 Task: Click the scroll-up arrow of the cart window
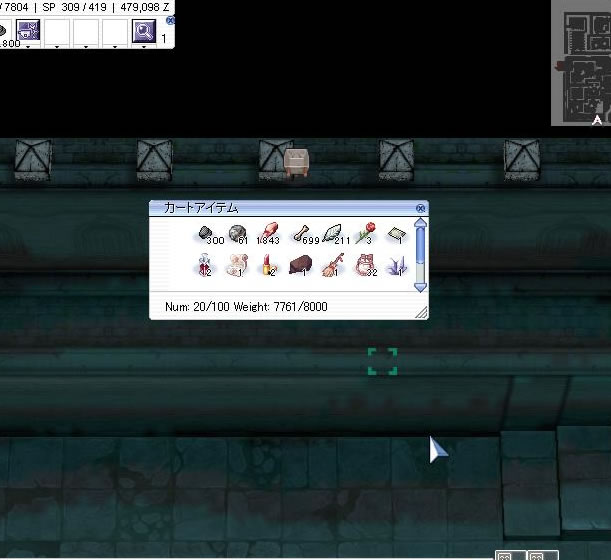click(x=421, y=223)
